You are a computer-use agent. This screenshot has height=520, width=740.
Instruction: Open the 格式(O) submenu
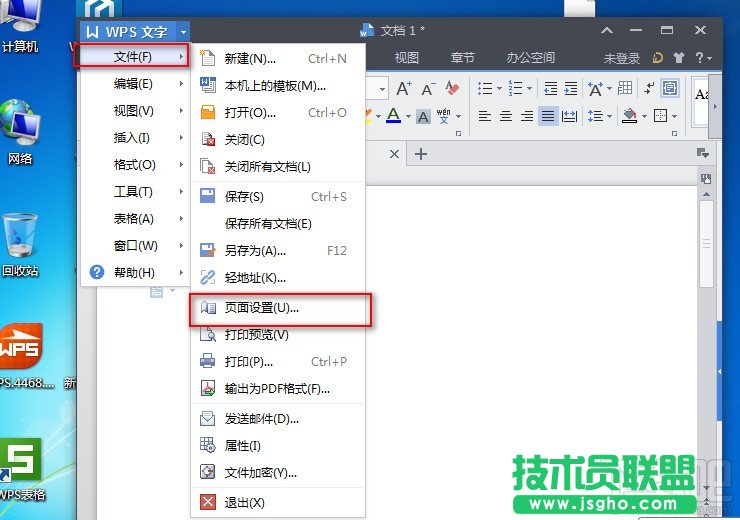tap(134, 165)
